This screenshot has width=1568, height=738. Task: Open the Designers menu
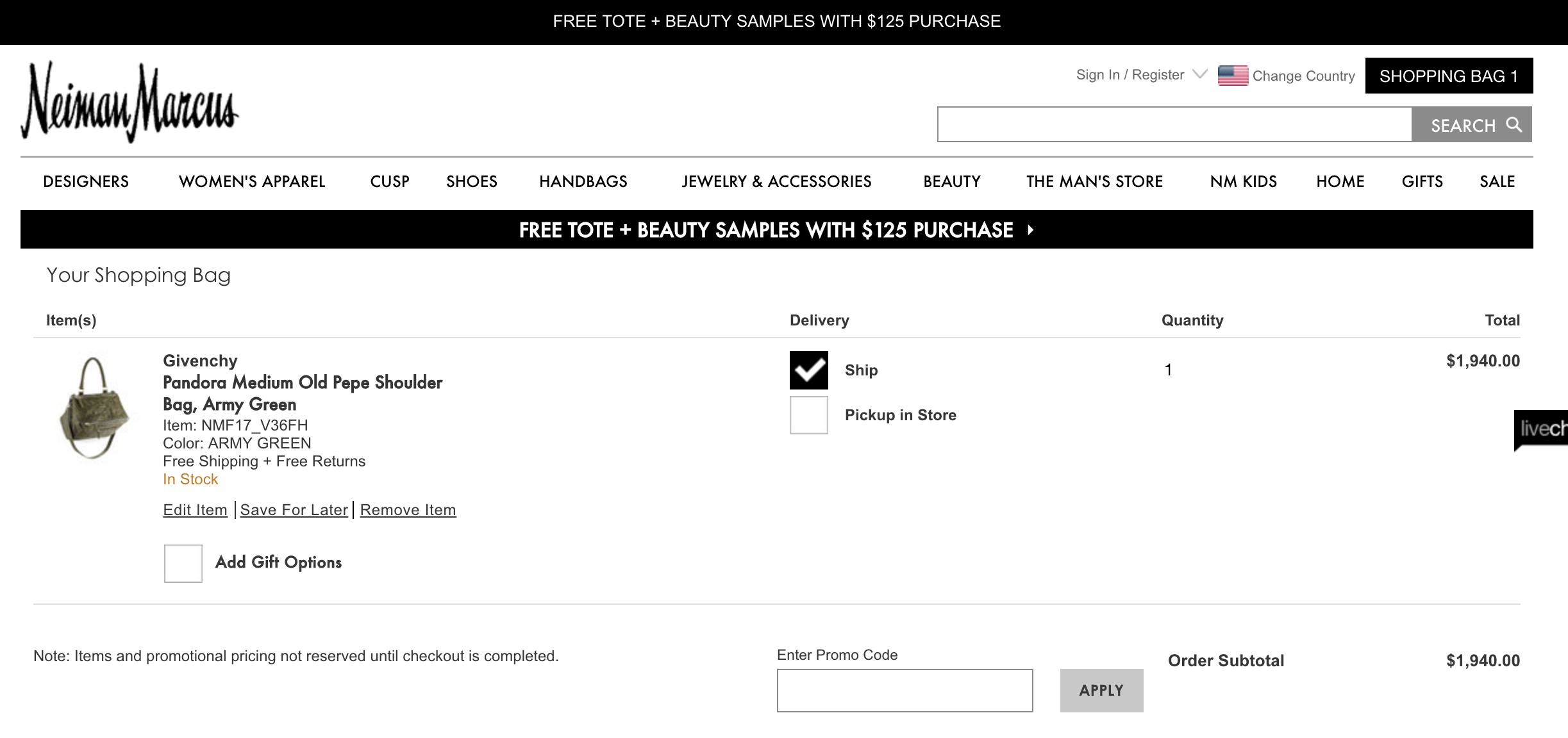pyautogui.click(x=86, y=181)
